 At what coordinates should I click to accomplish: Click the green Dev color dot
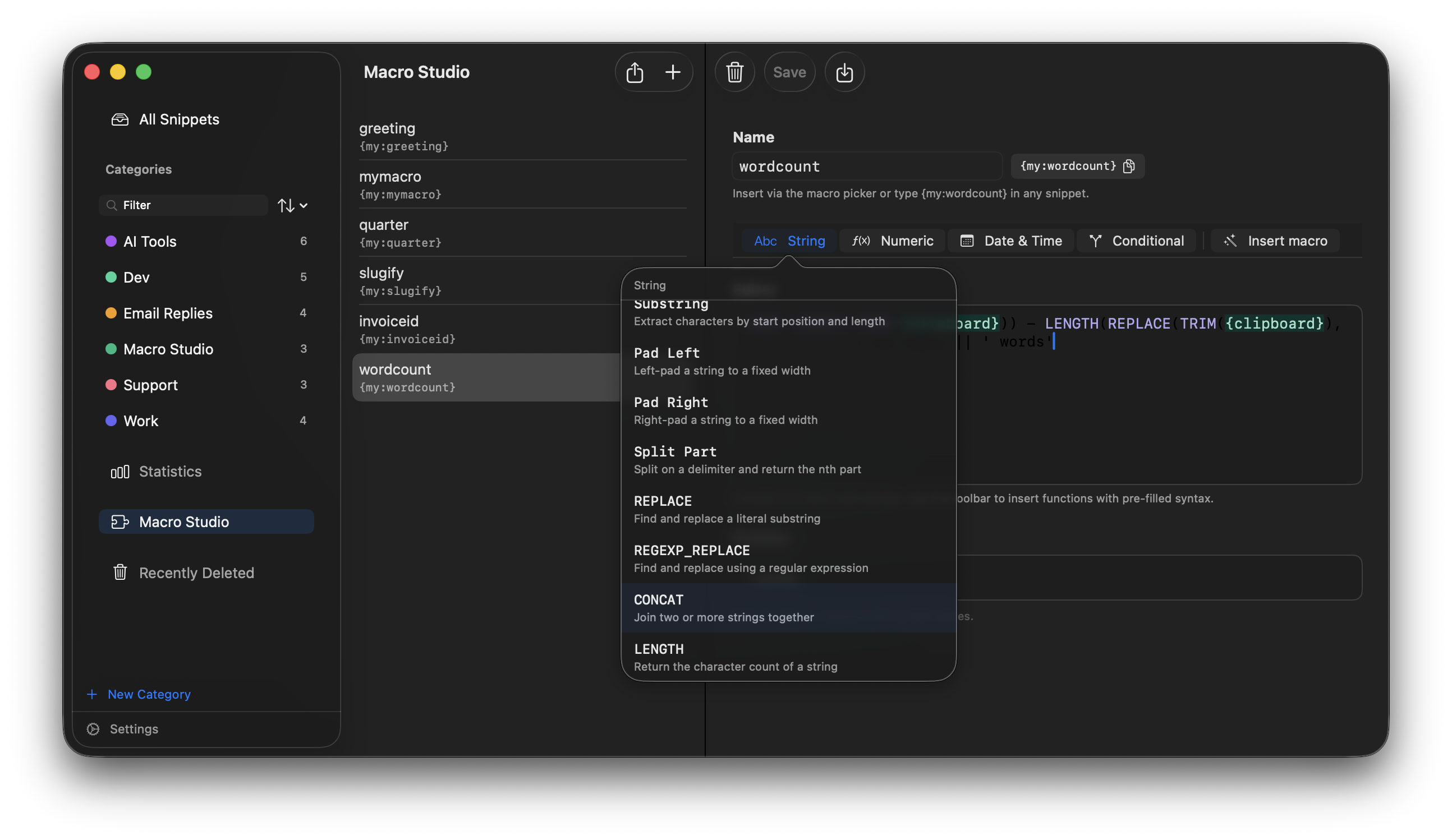click(111, 277)
